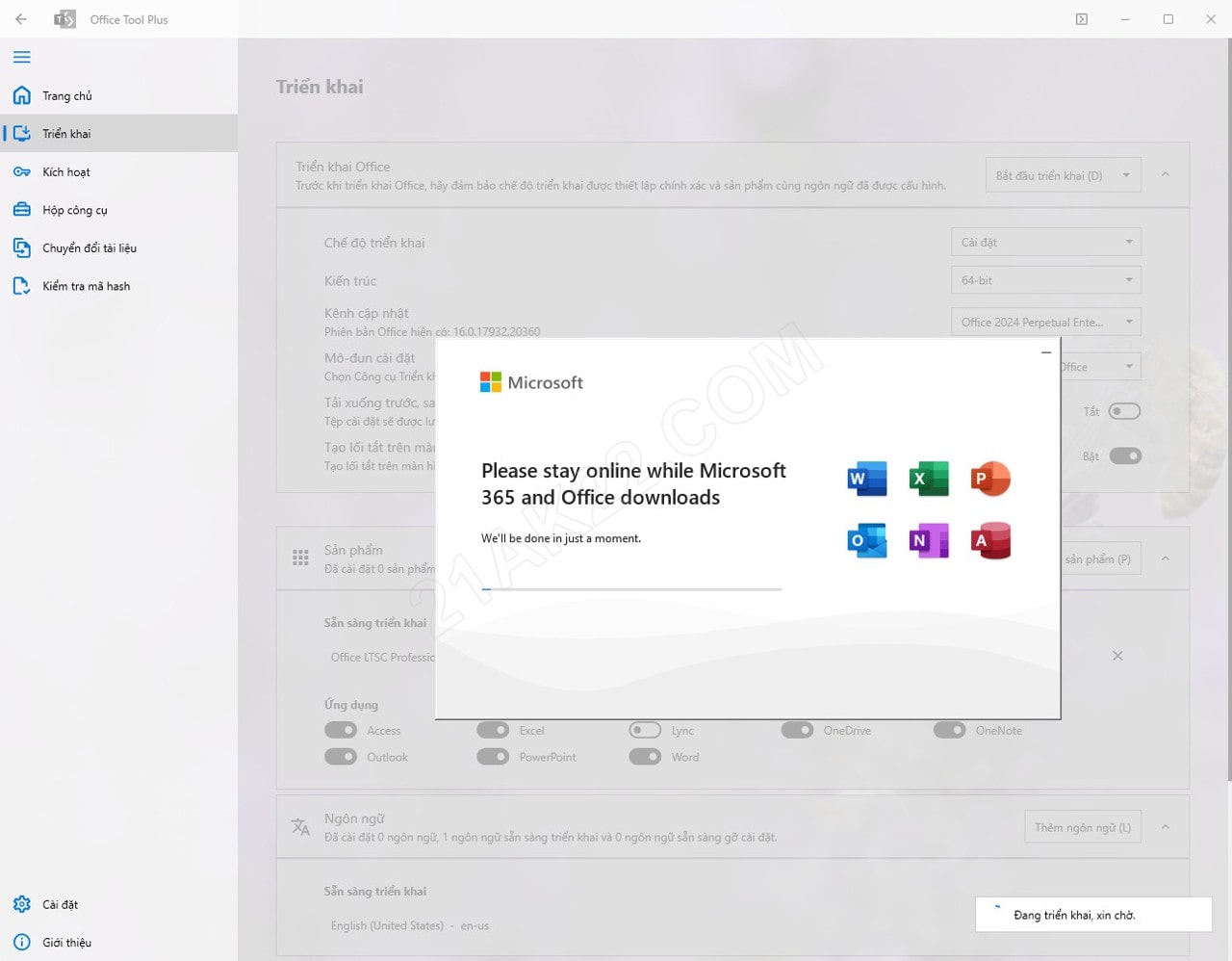1232x961 pixels.
Task: Open Giới thiệu at the sidebar bottom
Action: tap(118, 943)
